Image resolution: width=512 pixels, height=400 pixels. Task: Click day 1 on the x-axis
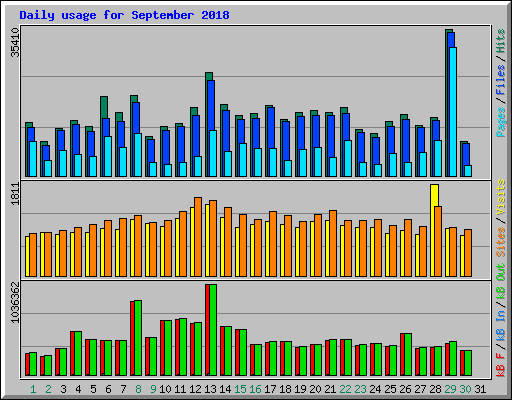point(33,389)
